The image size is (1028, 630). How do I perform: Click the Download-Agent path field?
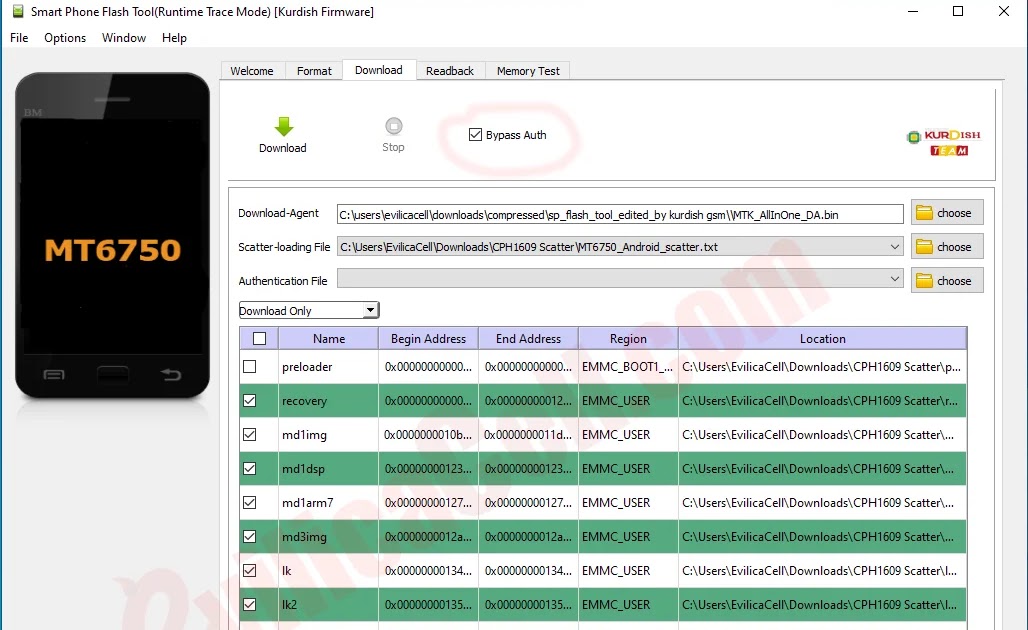click(x=620, y=214)
